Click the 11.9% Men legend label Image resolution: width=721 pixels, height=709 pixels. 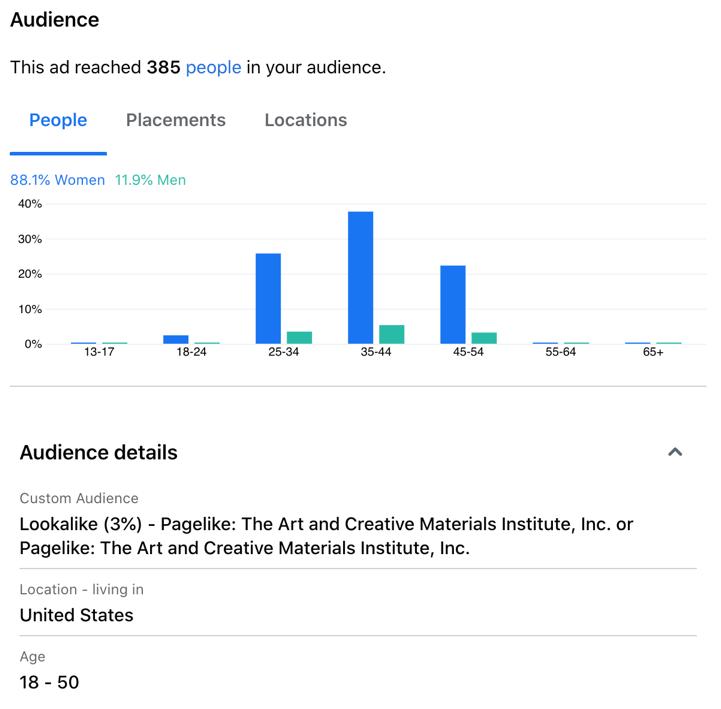(150, 180)
